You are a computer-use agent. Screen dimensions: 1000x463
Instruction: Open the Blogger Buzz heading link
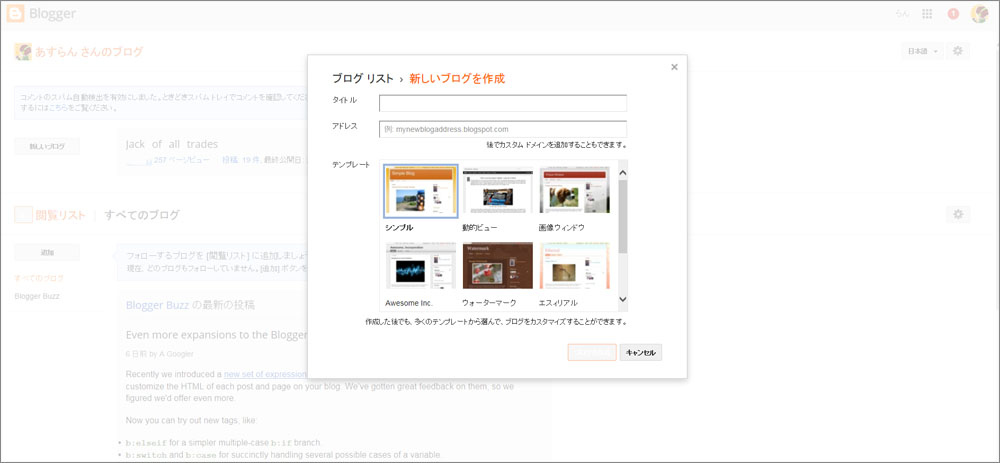pyautogui.click(x=157, y=305)
